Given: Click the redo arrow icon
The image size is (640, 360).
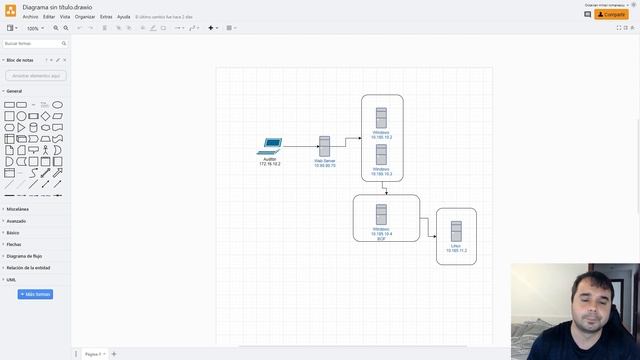Looking at the screenshot, I should 91,28.
